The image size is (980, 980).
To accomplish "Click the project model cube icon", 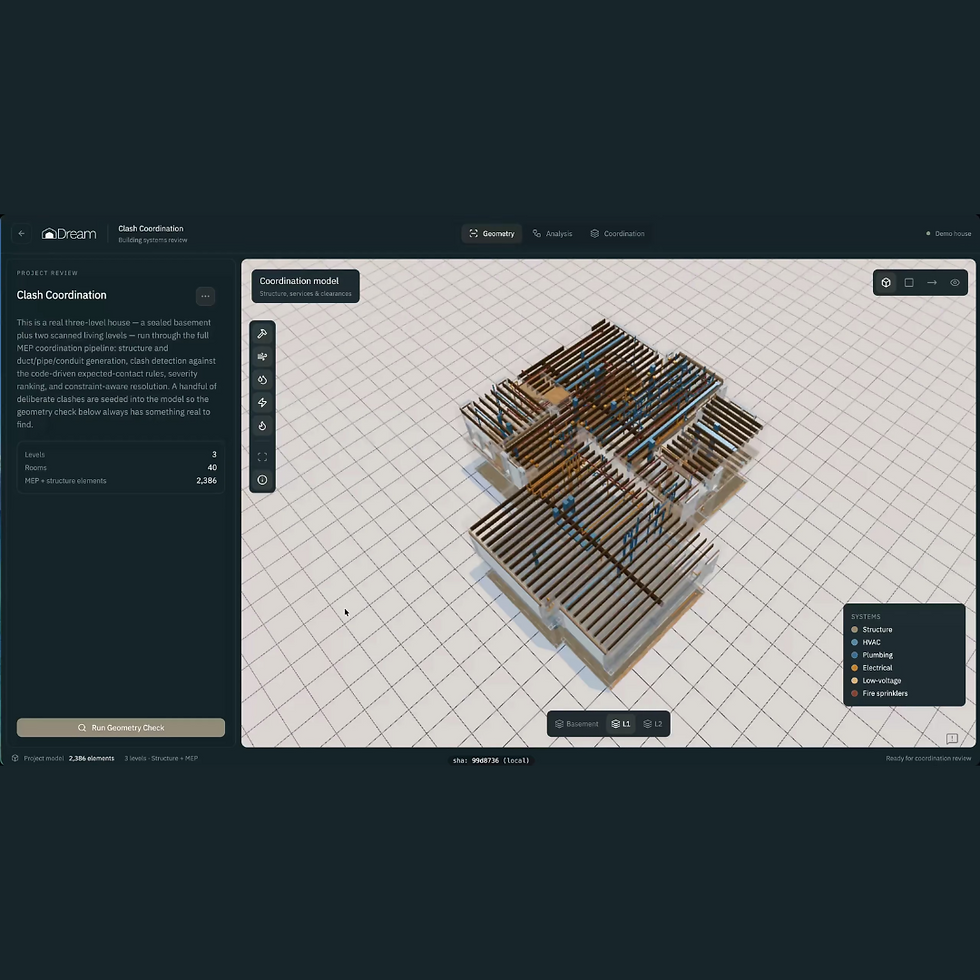I will tap(15, 758).
